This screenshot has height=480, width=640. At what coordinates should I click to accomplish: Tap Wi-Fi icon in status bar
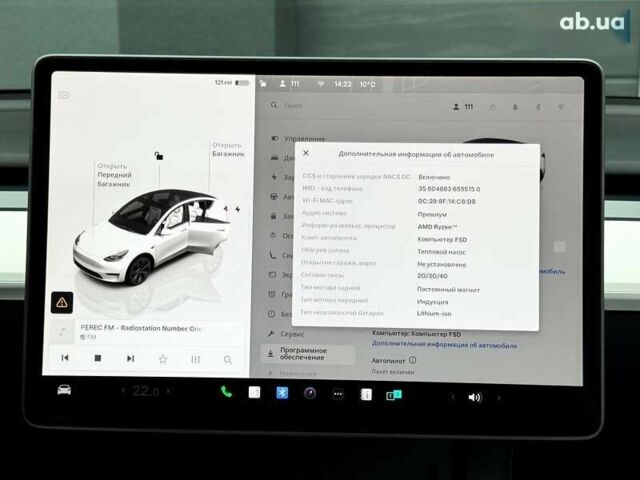(321, 84)
